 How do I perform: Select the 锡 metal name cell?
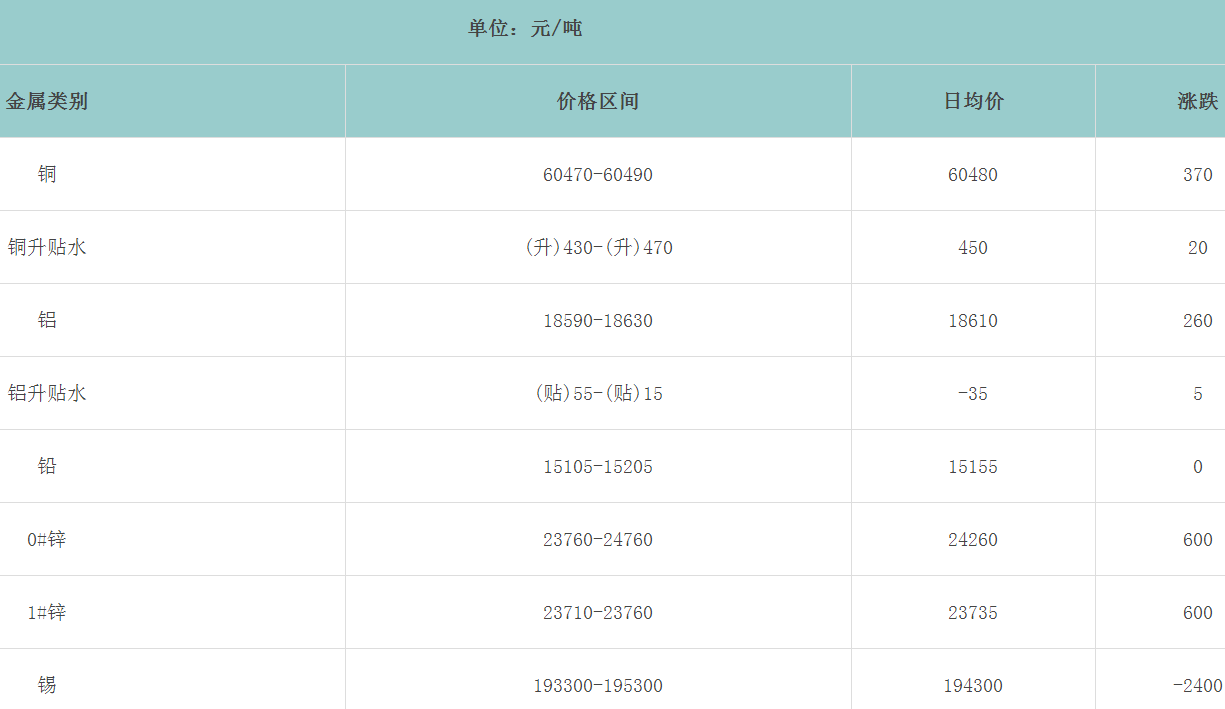[x=47, y=685]
